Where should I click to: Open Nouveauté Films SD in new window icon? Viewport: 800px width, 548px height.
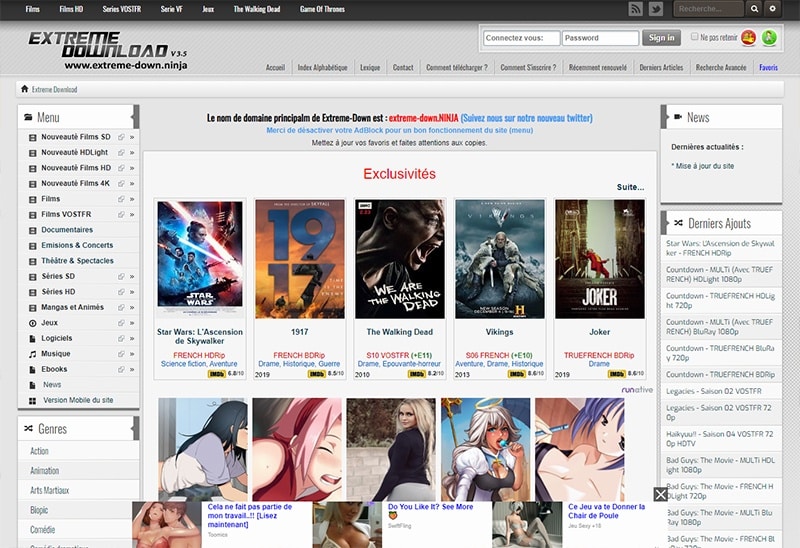[x=121, y=137]
